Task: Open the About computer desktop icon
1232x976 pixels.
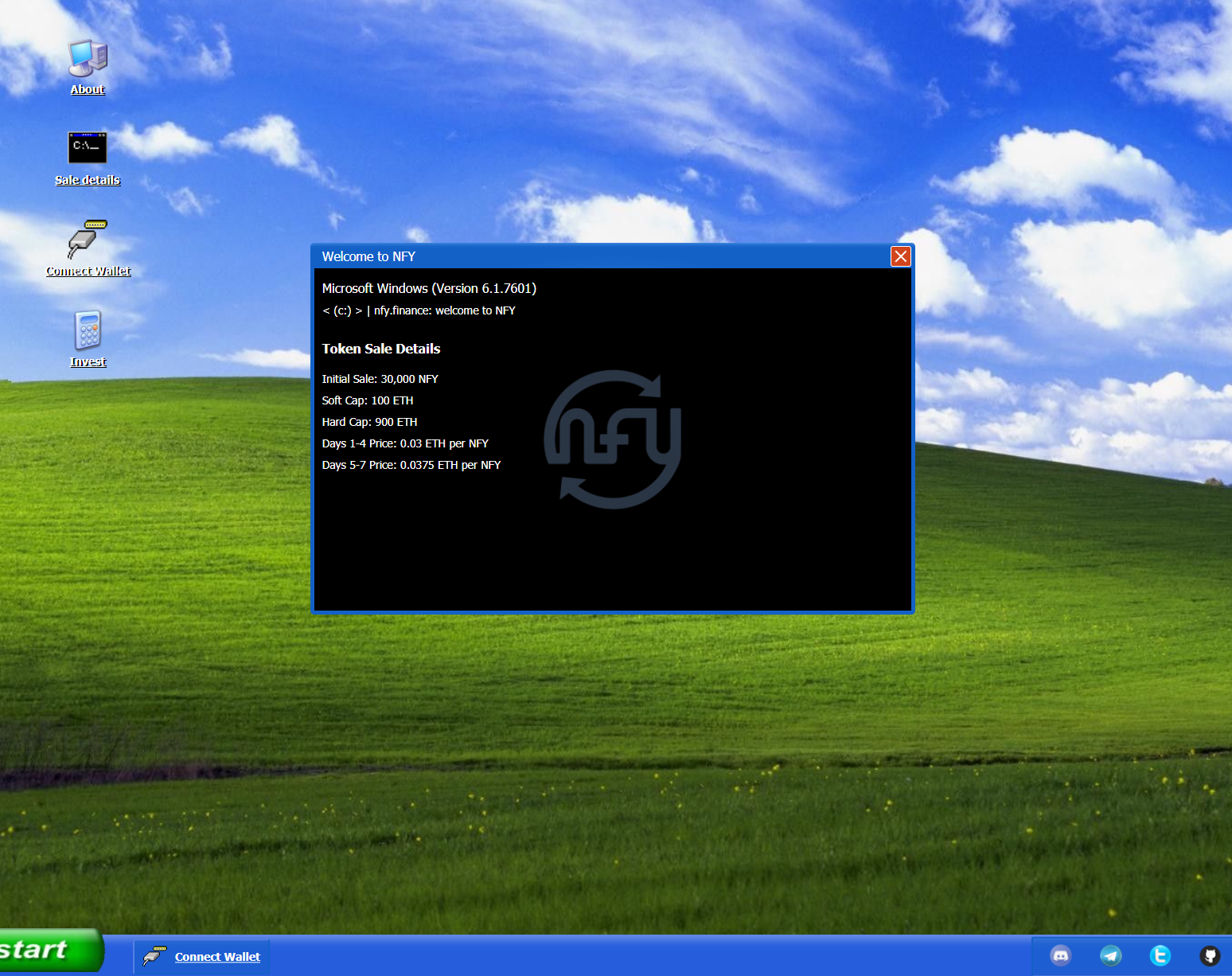Action: click(88, 58)
